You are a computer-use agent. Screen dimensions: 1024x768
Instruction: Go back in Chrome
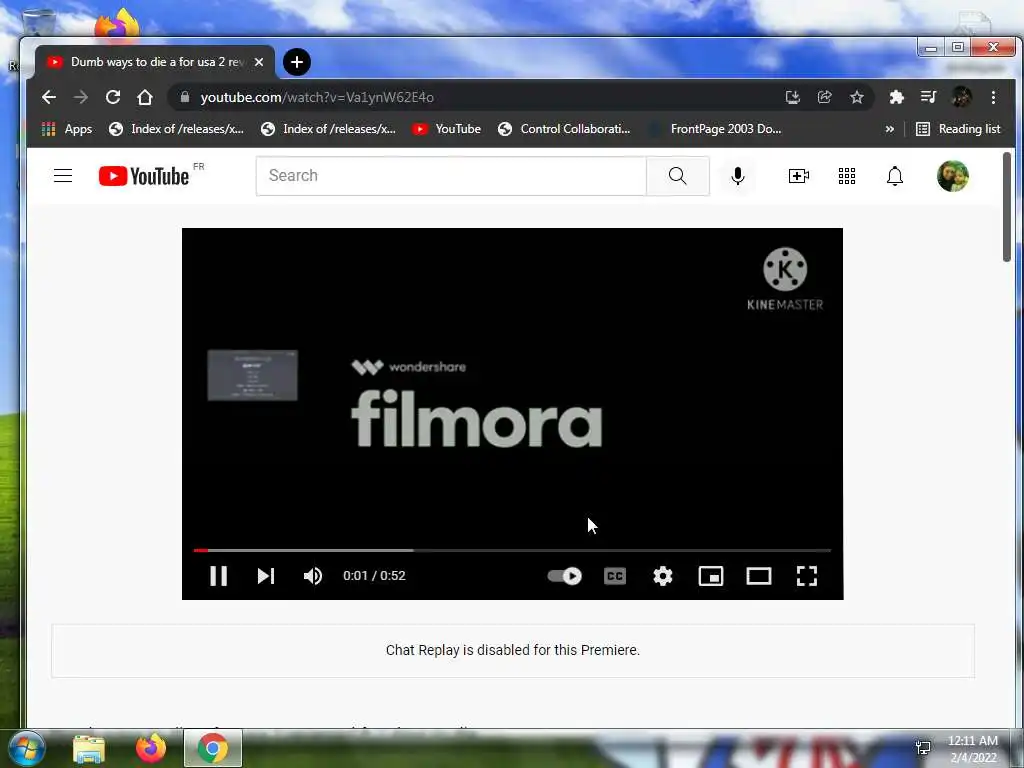click(49, 97)
